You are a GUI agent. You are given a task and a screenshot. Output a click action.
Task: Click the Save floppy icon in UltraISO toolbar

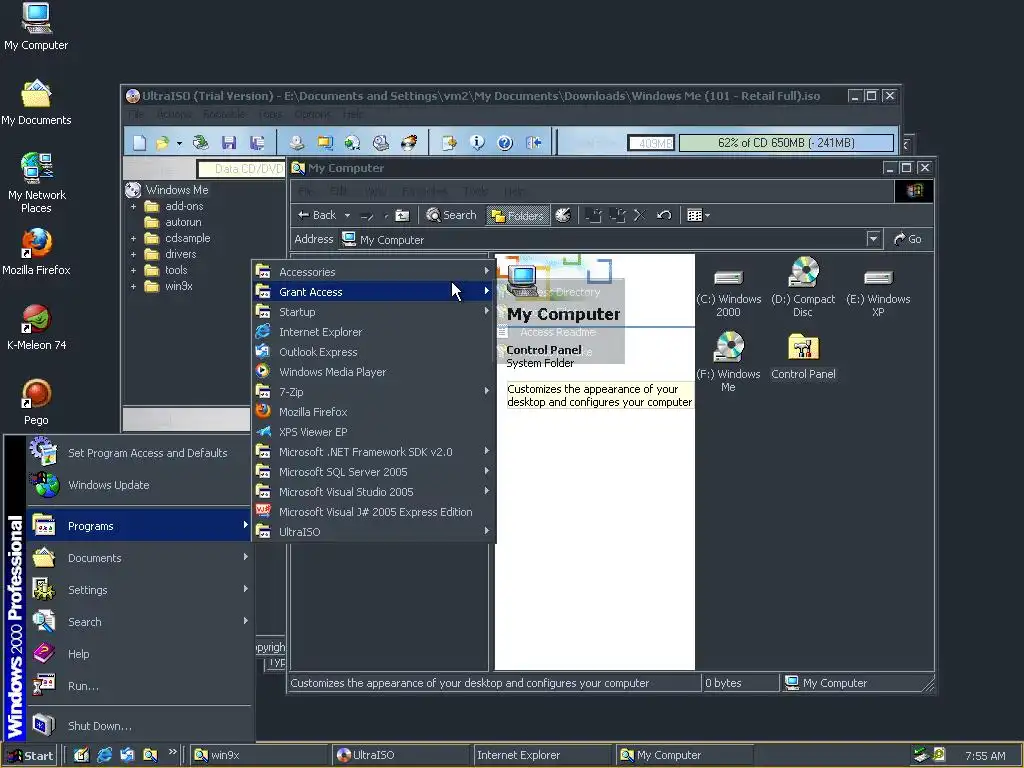tap(229, 142)
